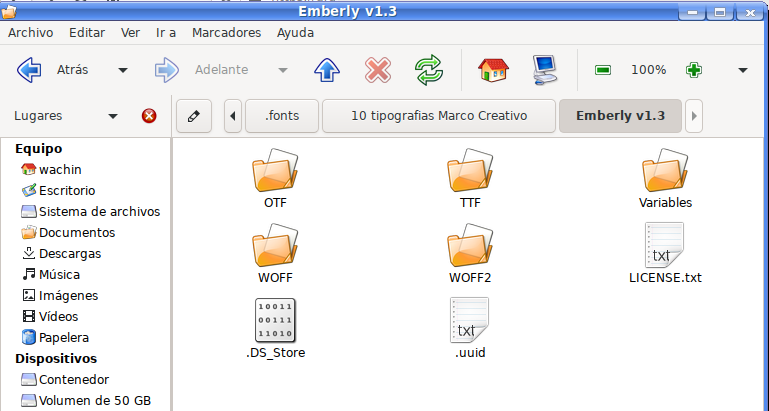Close the Lugares side pane

[x=149, y=116]
